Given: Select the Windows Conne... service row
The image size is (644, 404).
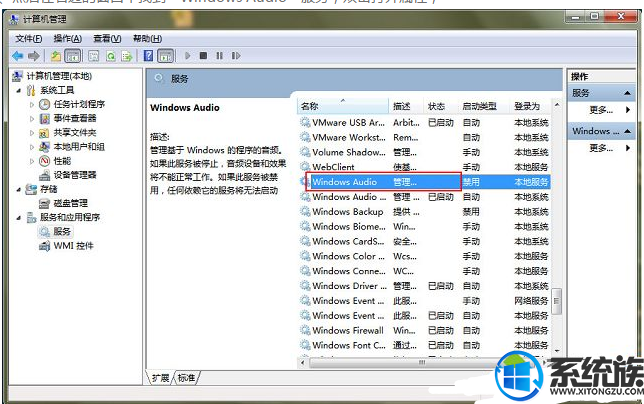Looking at the screenshot, I should 424,271.
